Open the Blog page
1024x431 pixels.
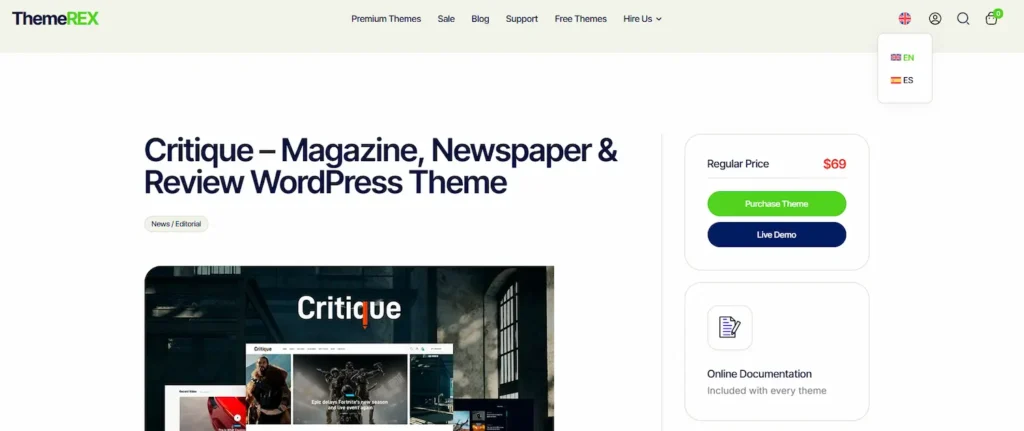coord(480,19)
